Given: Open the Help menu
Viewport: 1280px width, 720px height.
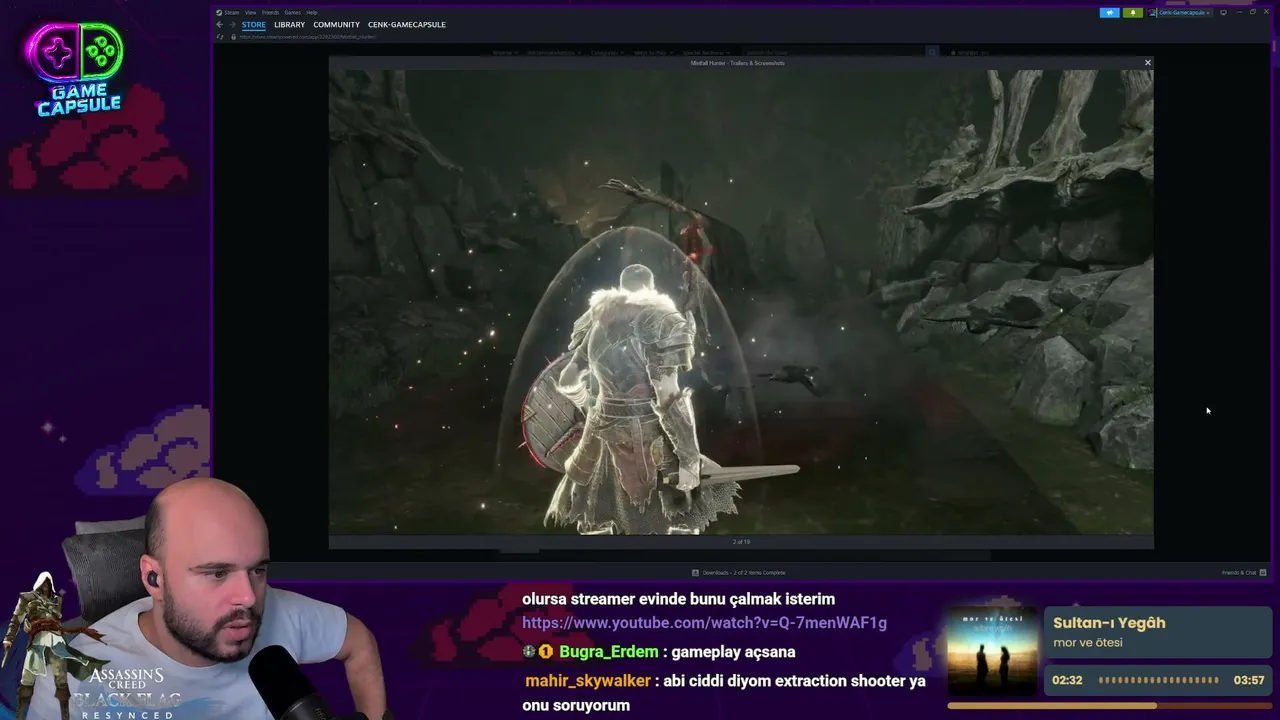Looking at the screenshot, I should 312,12.
